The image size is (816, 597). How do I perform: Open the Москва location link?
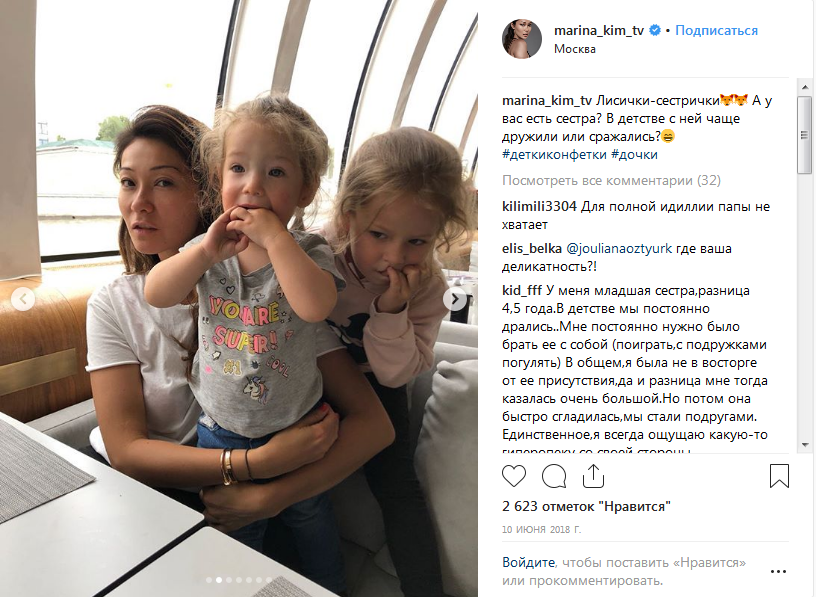pyautogui.click(x=575, y=49)
